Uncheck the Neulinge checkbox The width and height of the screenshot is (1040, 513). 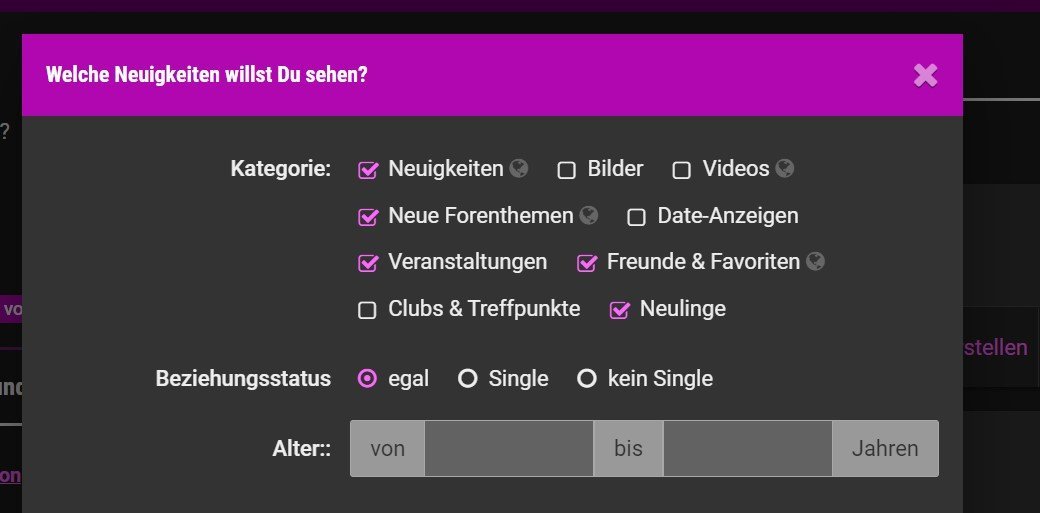pyautogui.click(x=619, y=310)
